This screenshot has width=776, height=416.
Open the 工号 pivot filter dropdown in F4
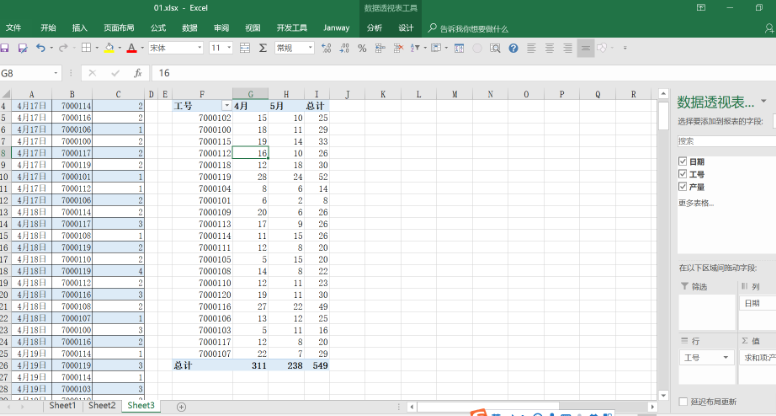[x=226, y=106]
